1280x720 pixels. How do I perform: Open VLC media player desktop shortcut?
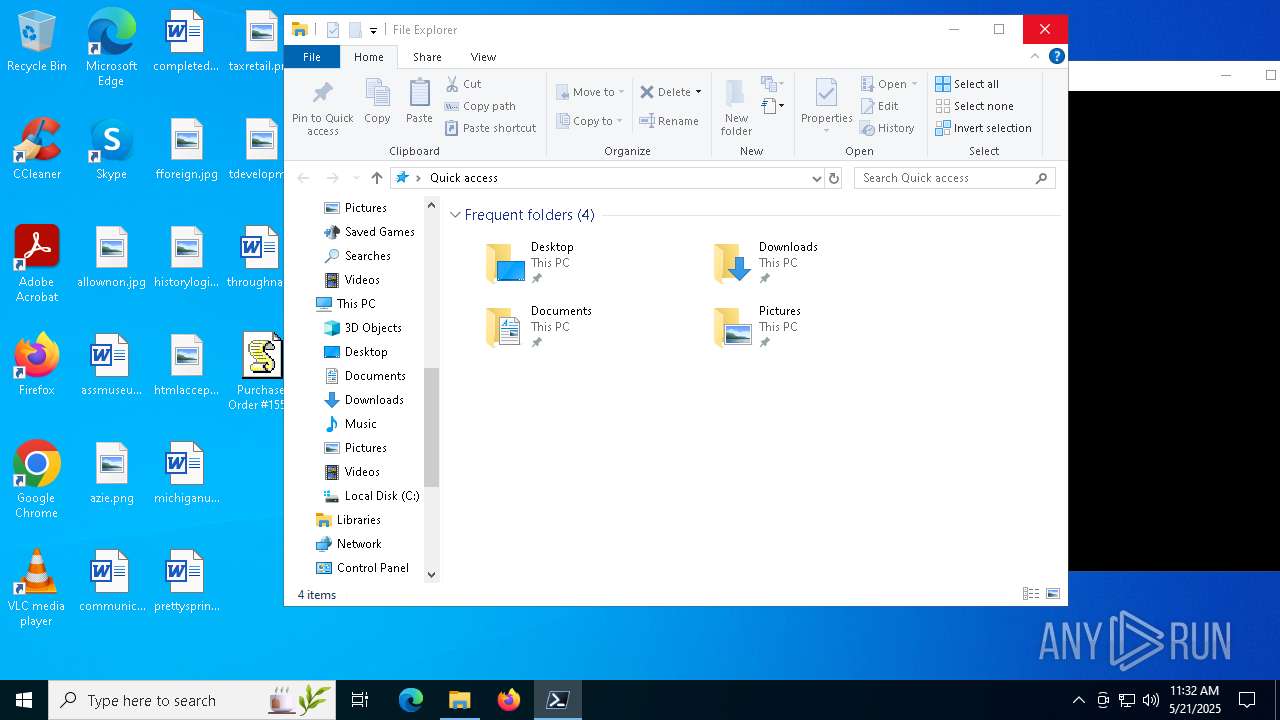(37, 588)
